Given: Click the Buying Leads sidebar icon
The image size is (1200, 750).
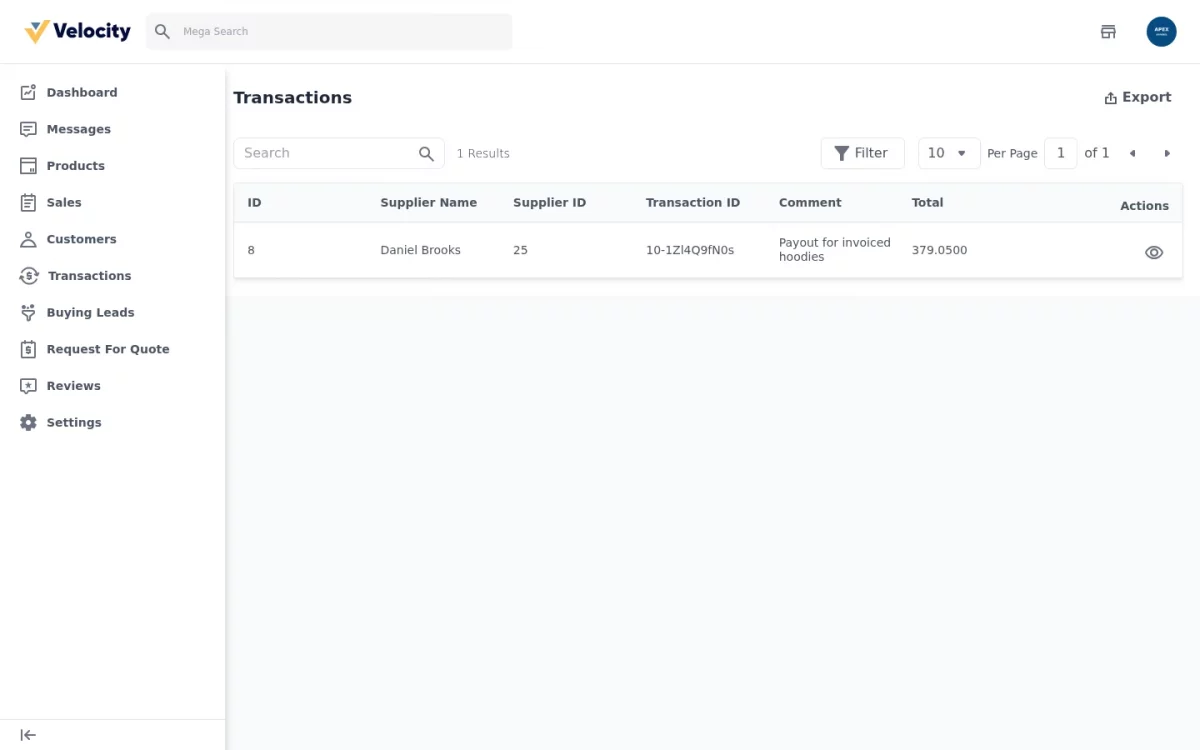Looking at the screenshot, I should [28, 312].
